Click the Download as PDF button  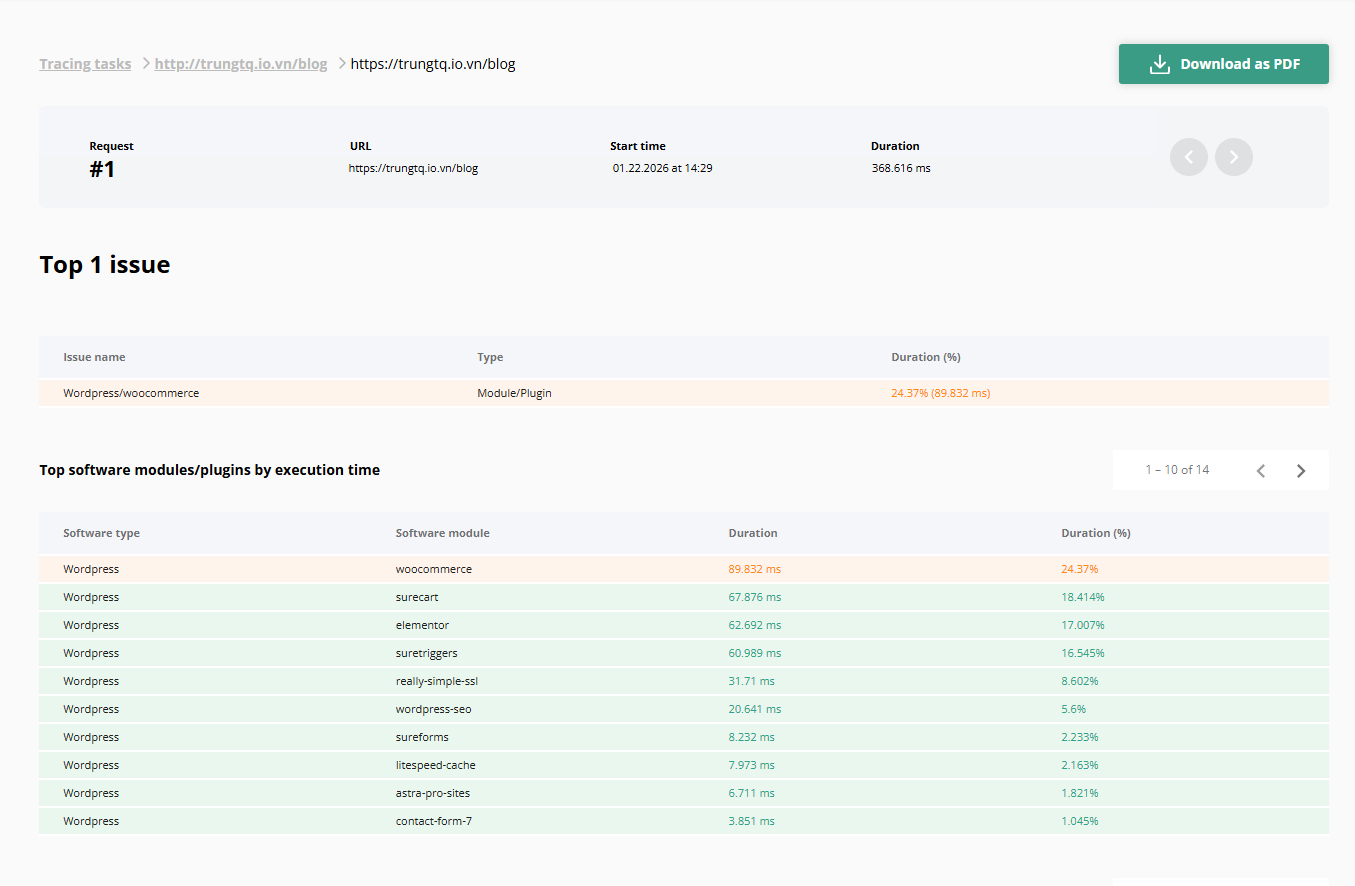1223,64
